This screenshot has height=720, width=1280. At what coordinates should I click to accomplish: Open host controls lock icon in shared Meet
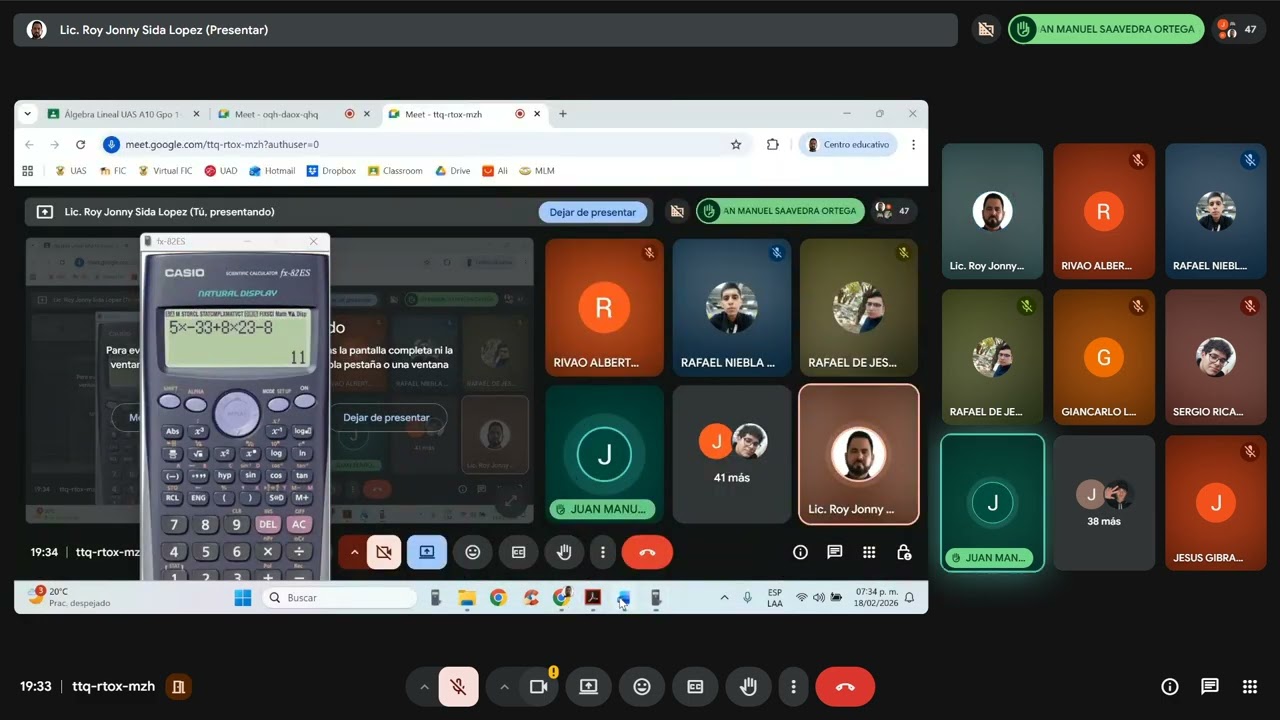pos(904,552)
